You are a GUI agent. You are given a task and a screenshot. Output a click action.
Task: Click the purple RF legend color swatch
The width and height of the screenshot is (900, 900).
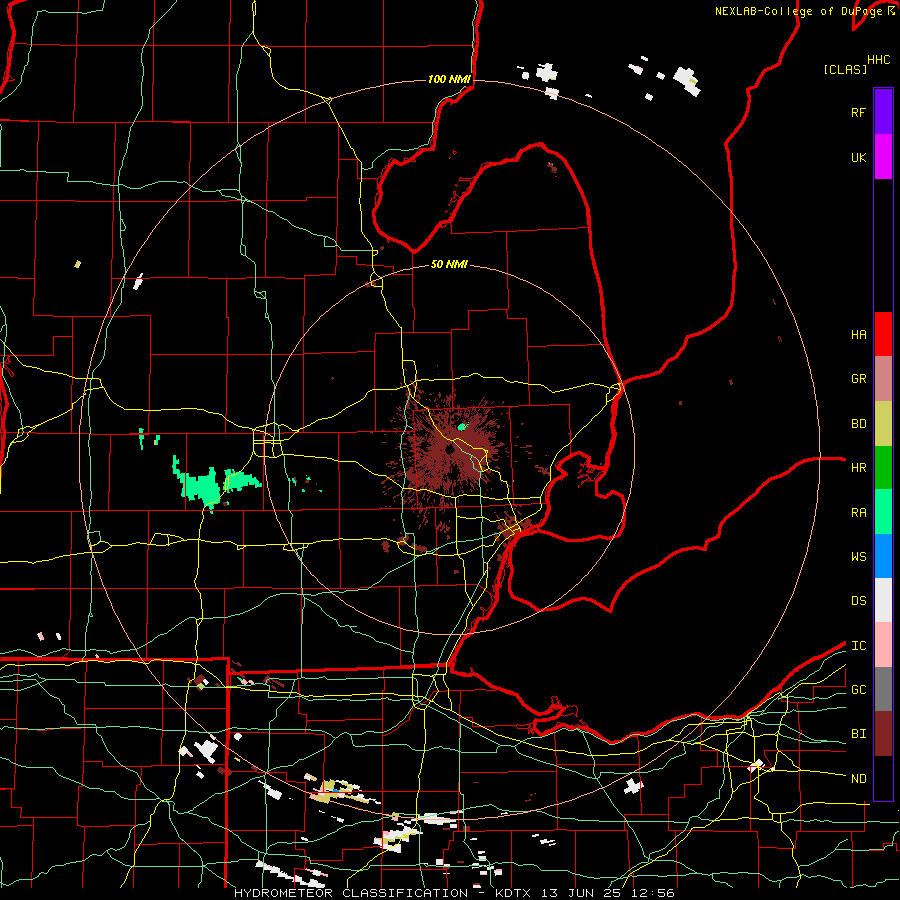coord(883,112)
